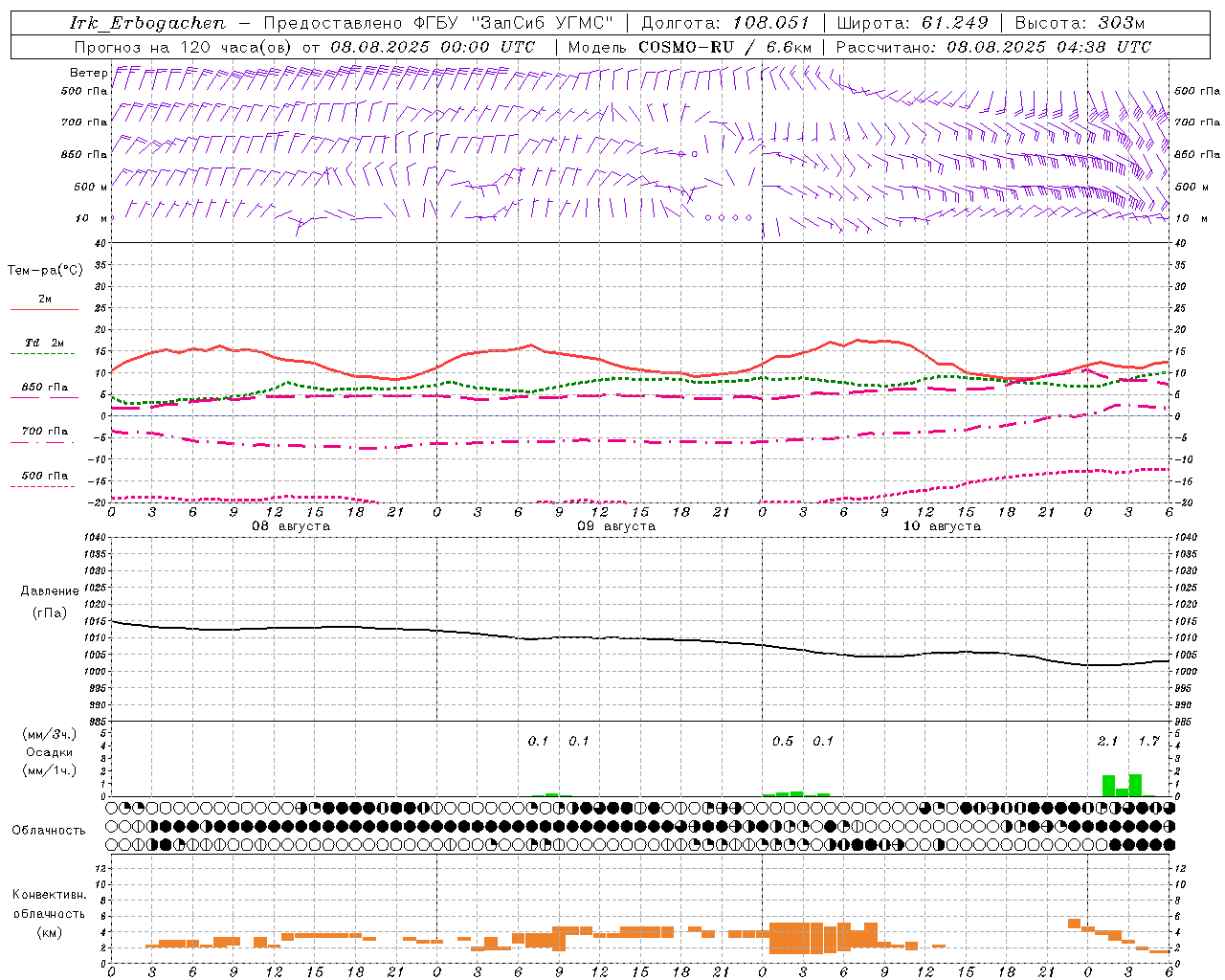Click the Рассчитано: 08.08.2025 04:38 UTC timestamp

coord(993,47)
